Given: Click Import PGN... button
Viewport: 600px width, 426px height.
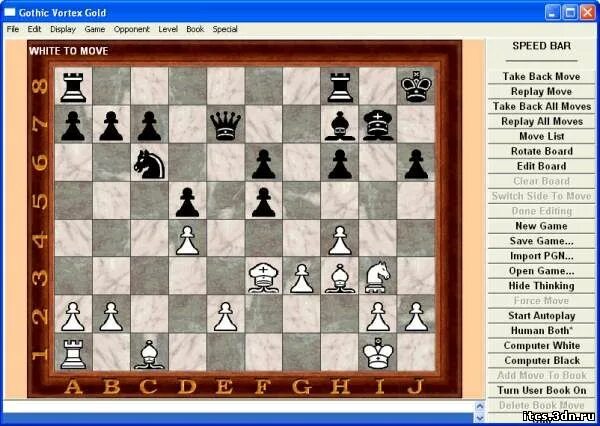Looking at the screenshot, I should click(x=541, y=256).
